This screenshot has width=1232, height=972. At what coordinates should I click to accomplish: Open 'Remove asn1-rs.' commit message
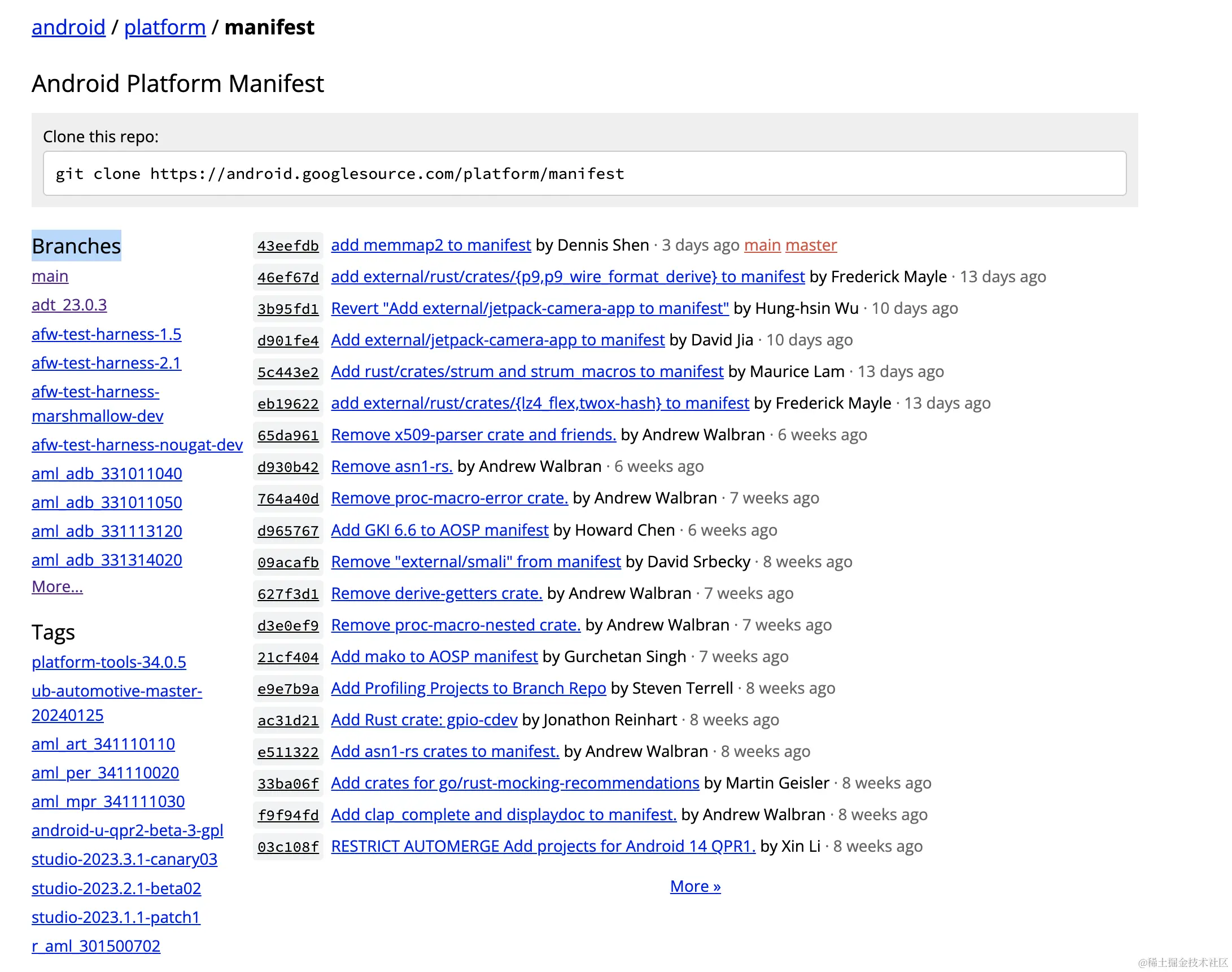[x=392, y=467]
